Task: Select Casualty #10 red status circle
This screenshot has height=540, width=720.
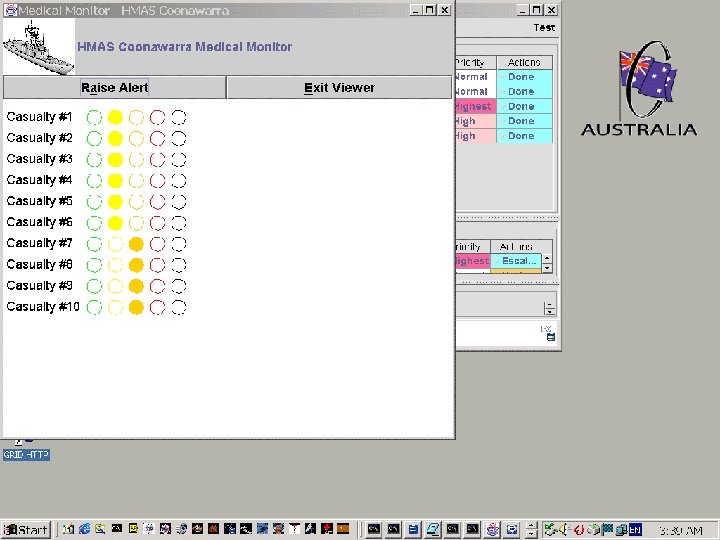Action: pyautogui.click(x=158, y=307)
